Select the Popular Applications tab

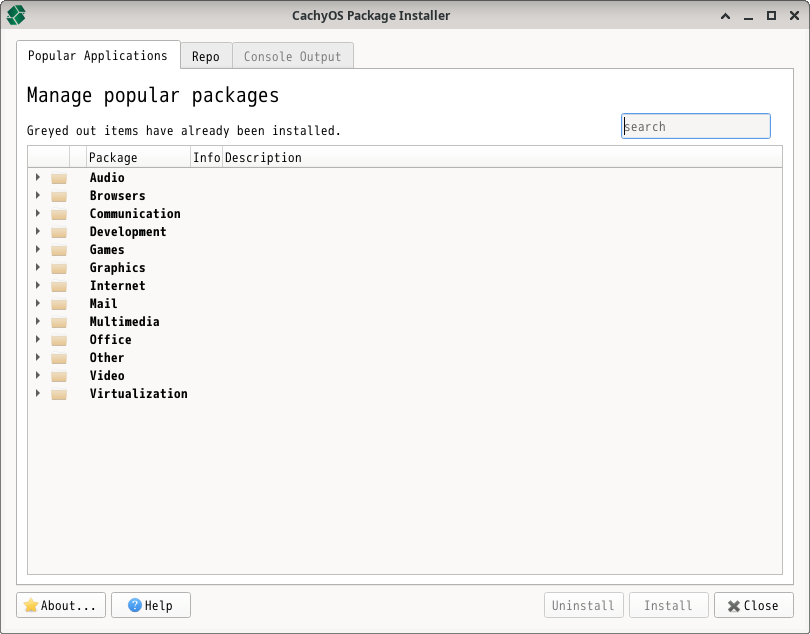(x=99, y=56)
